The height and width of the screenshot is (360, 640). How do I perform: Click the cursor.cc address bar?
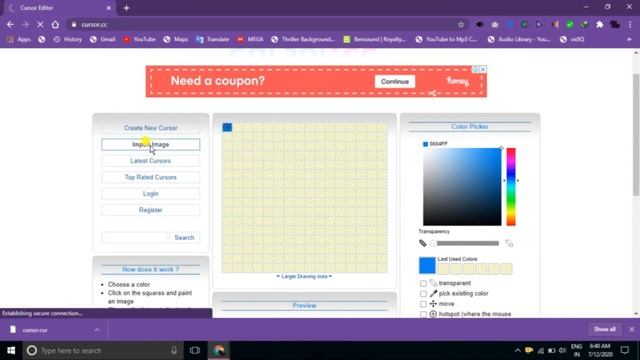coord(261,24)
